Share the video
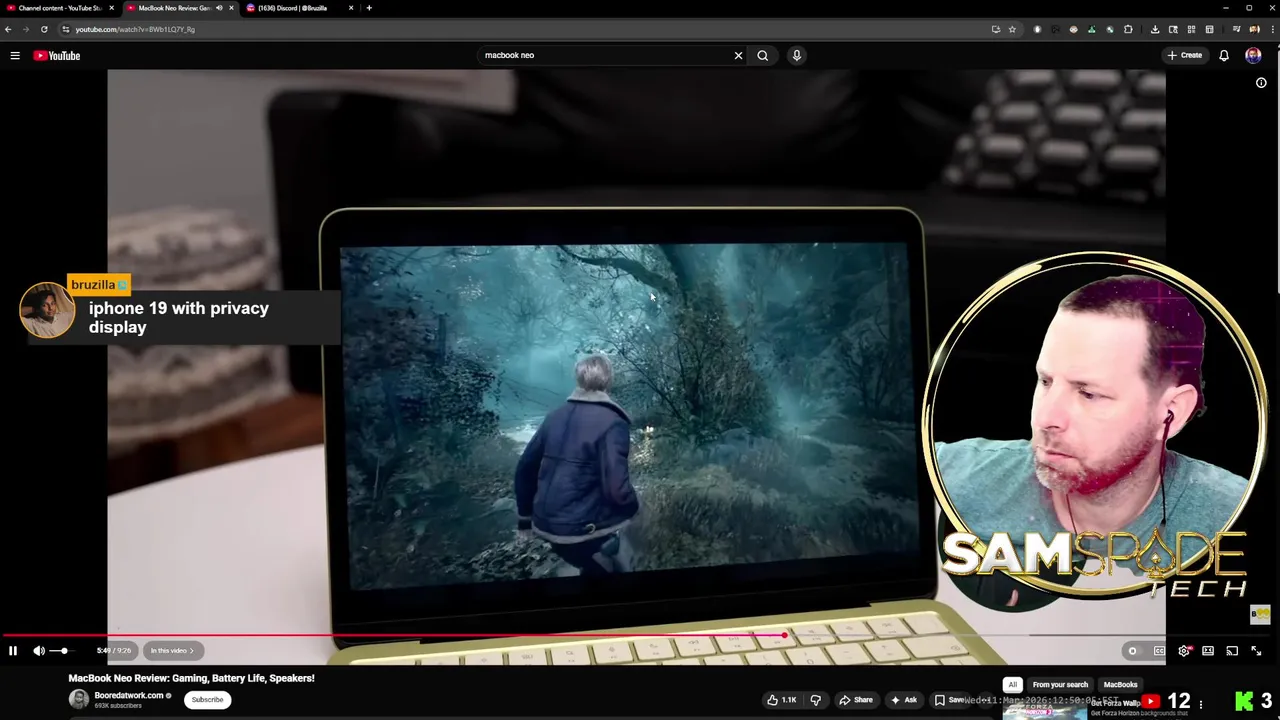The width and height of the screenshot is (1280, 720). (856, 700)
